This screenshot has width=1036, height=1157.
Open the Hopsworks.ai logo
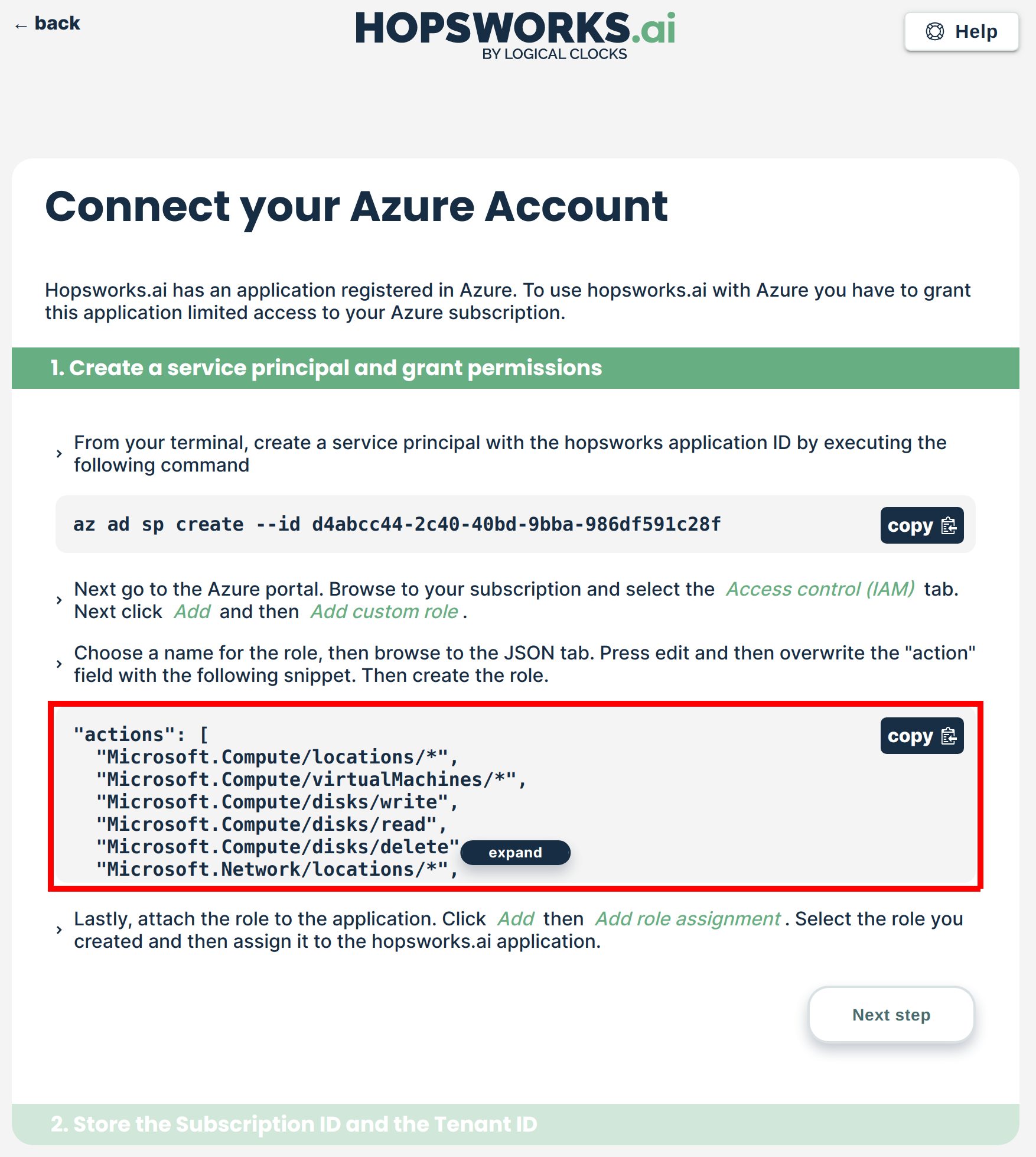(x=515, y=34)
